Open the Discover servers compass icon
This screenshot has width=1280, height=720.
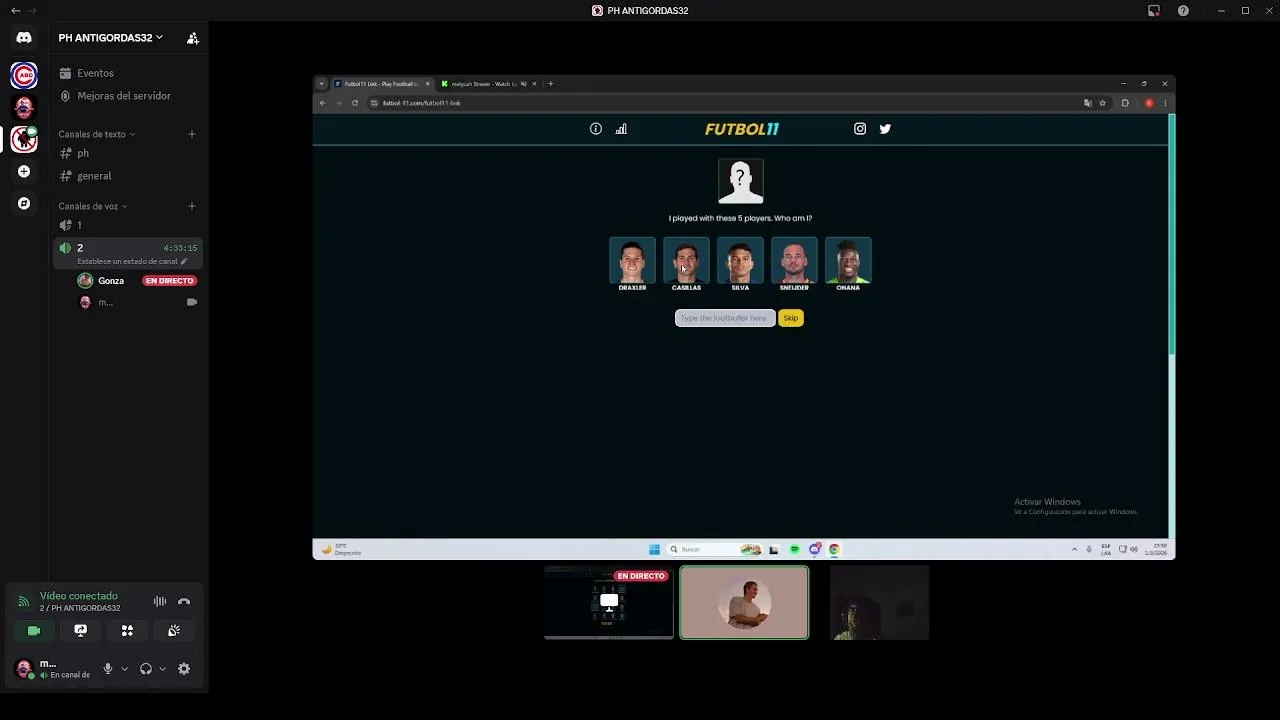click(24, 203)
